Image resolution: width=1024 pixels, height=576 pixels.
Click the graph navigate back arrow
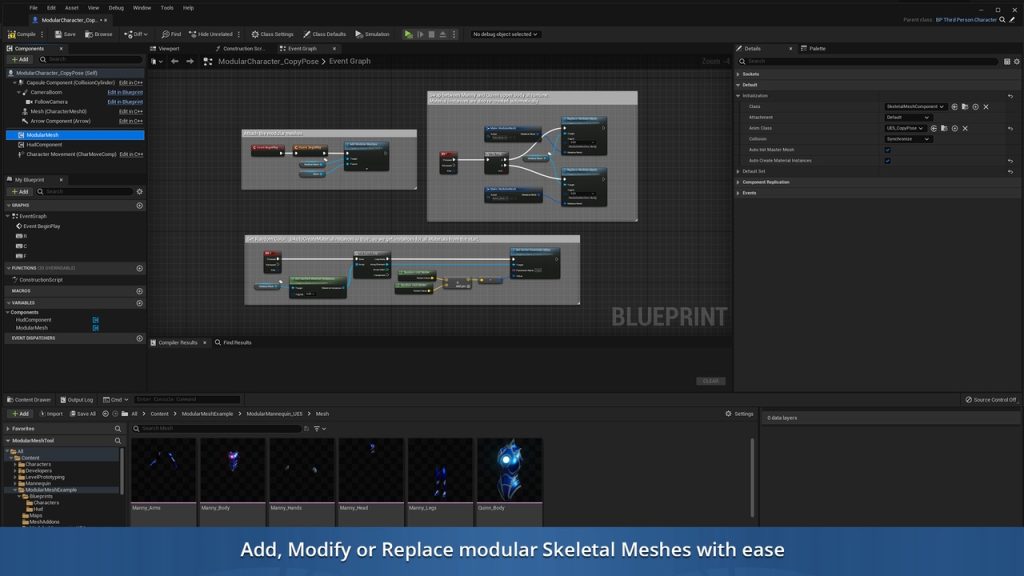coord(174,61)
